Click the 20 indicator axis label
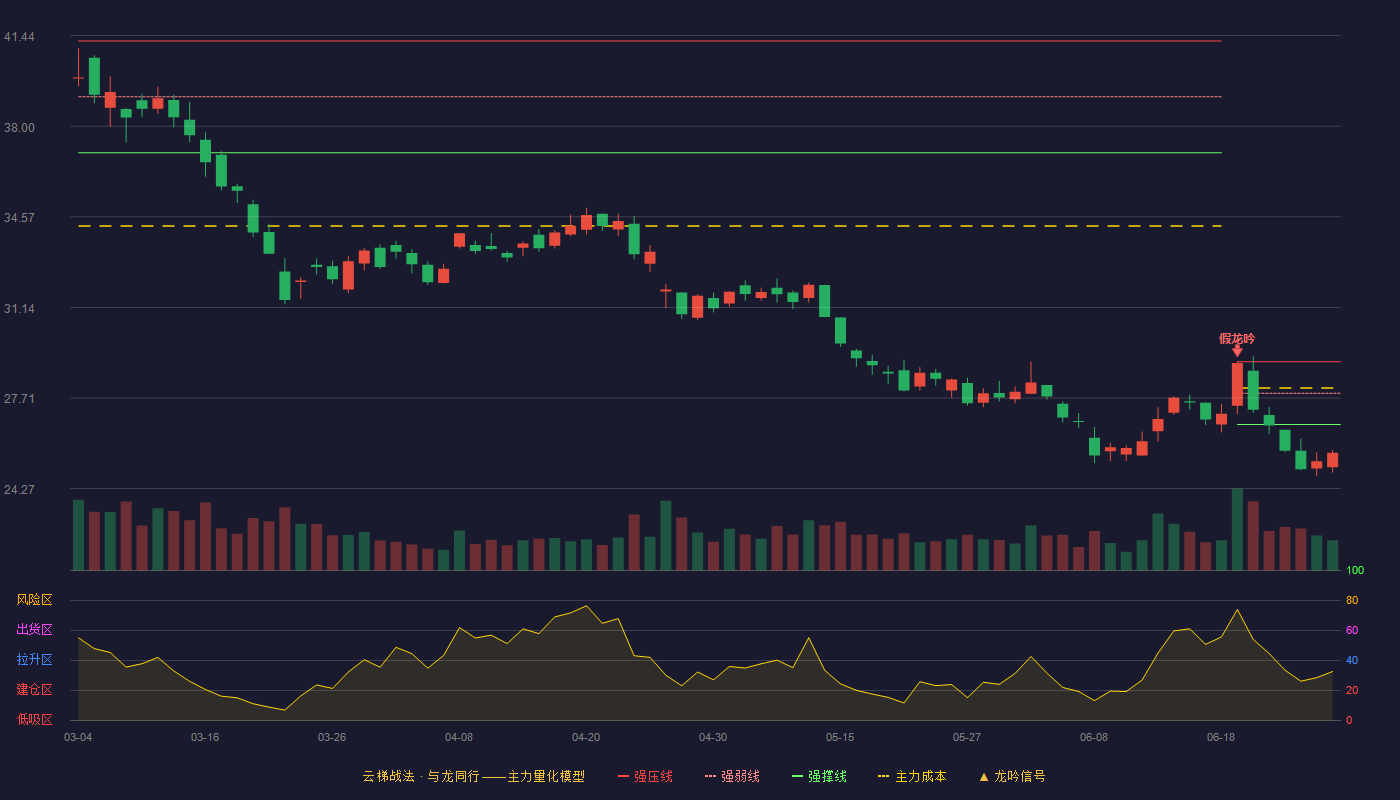 click(x=1352, y=691)
